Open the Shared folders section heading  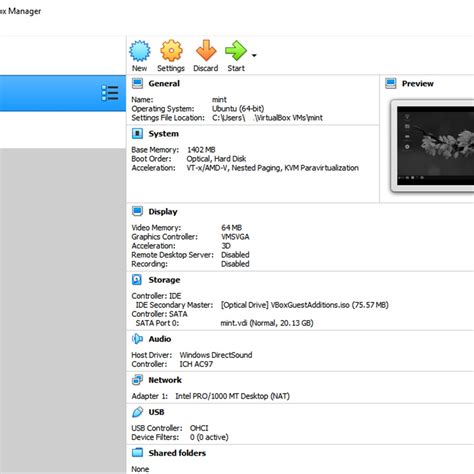[177, 453]
